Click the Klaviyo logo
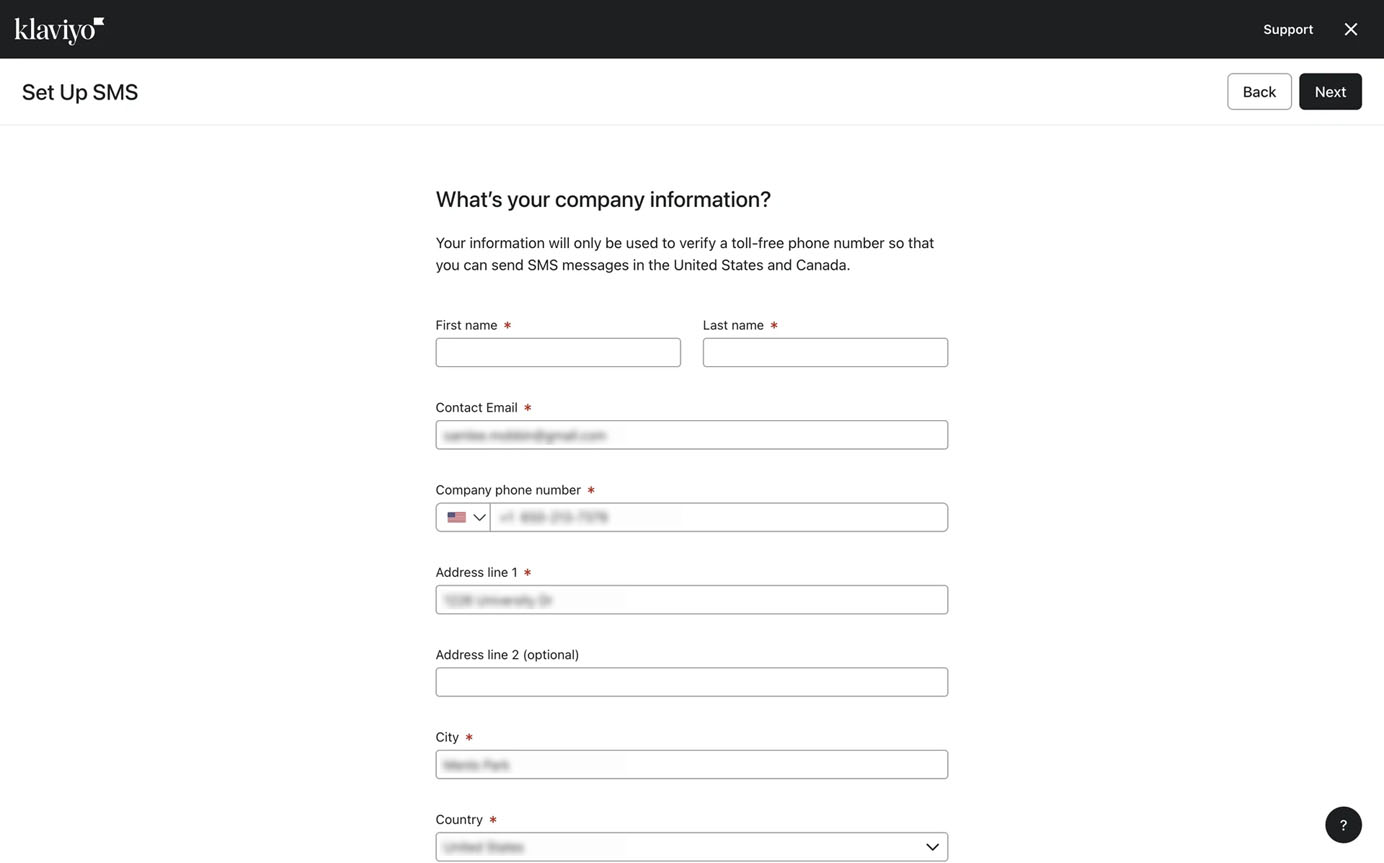 click(57, 29)
